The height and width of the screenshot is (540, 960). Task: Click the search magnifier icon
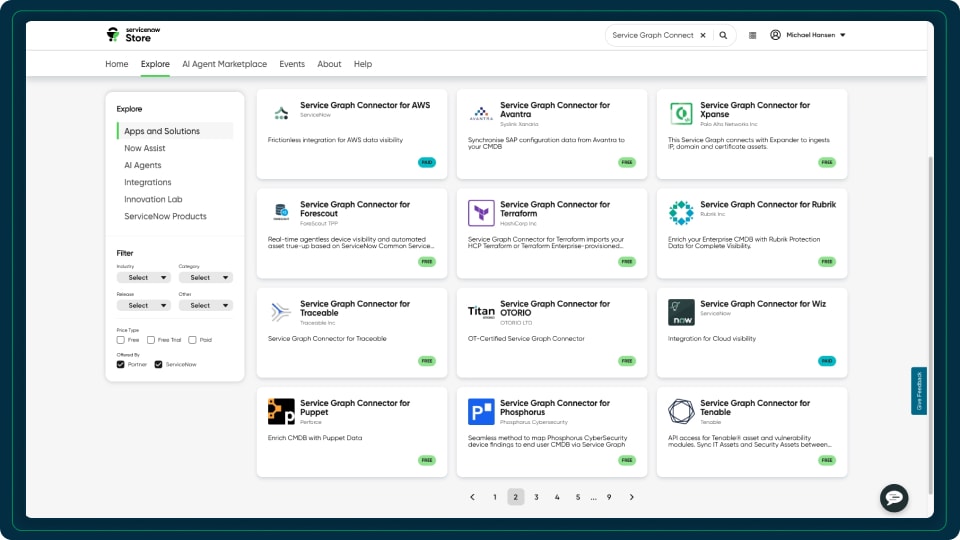pos(723,36)
